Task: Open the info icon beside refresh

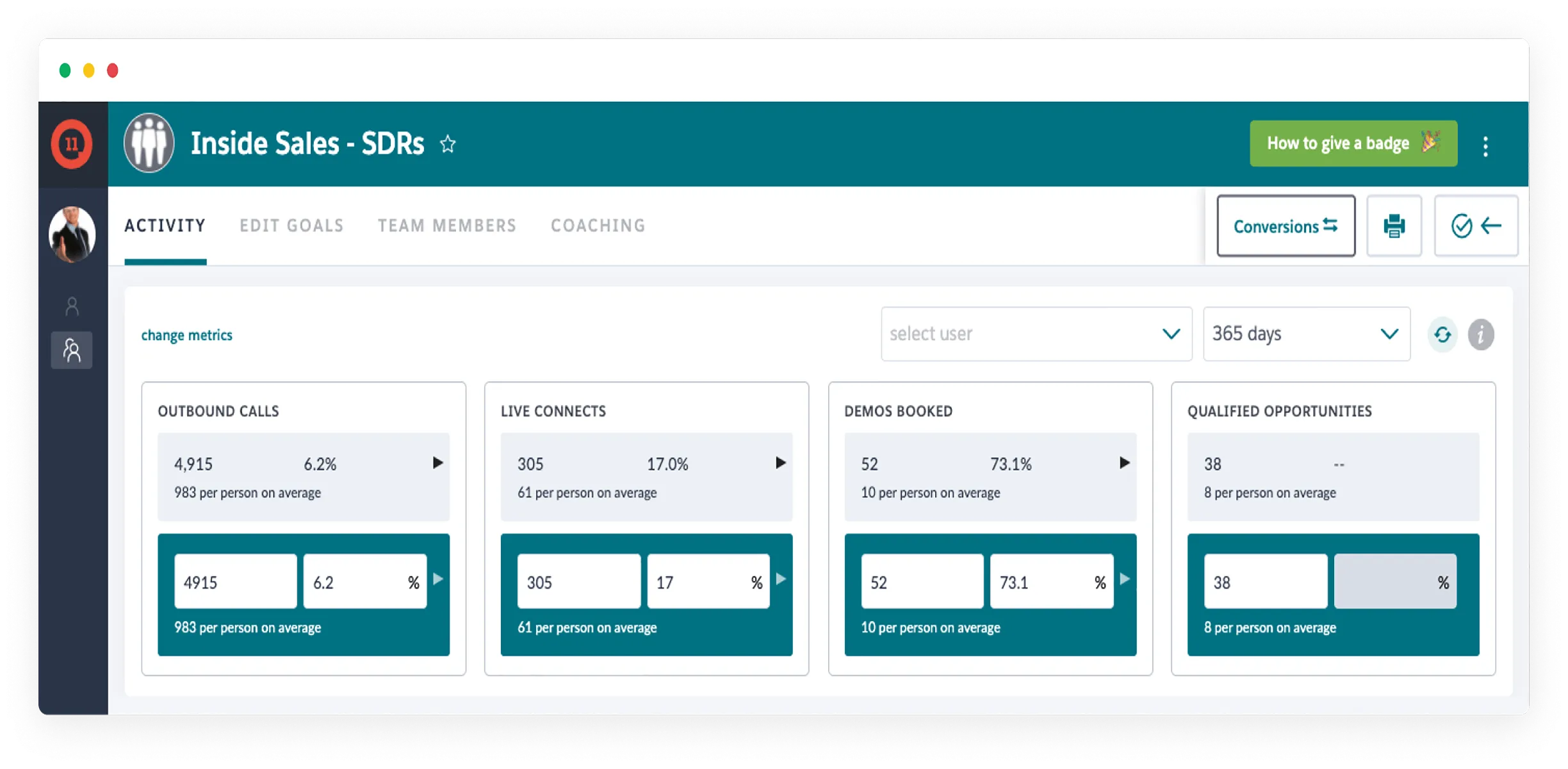Action: click(1481, 335)
